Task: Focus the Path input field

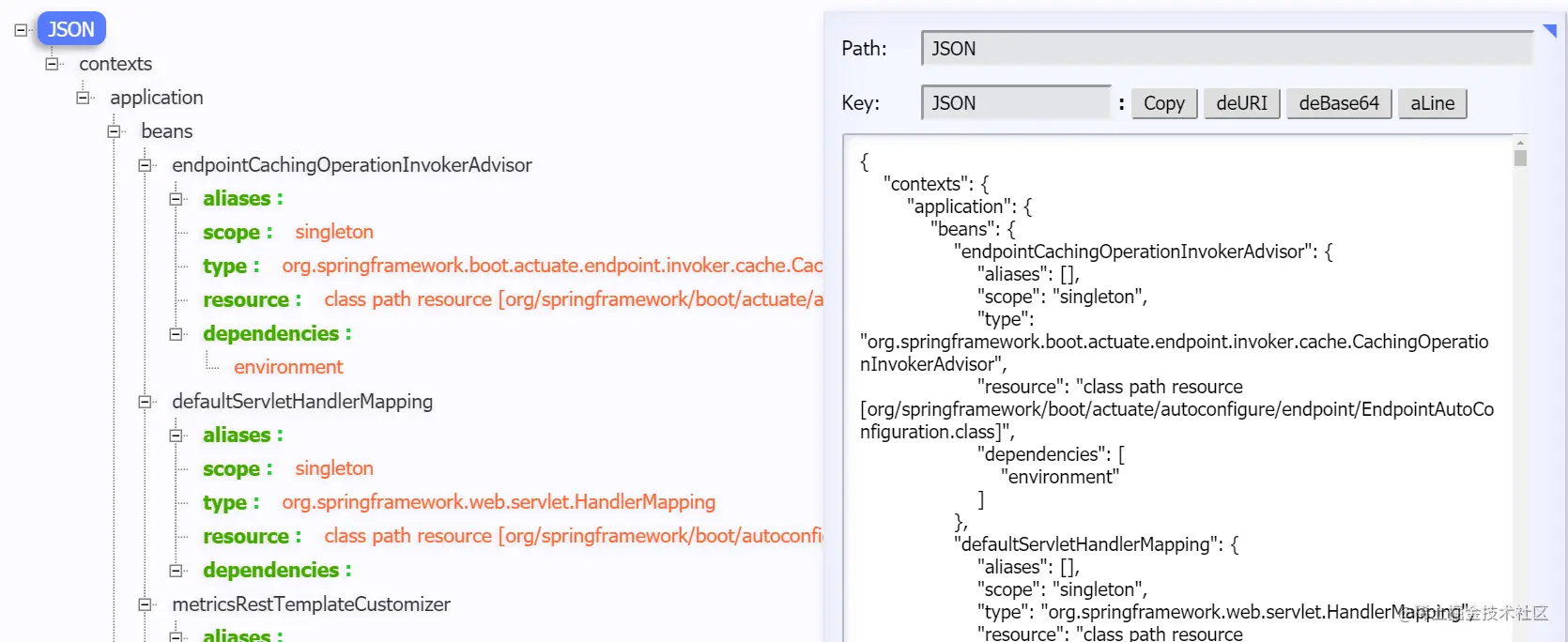Action: [x=1226, y=49]
